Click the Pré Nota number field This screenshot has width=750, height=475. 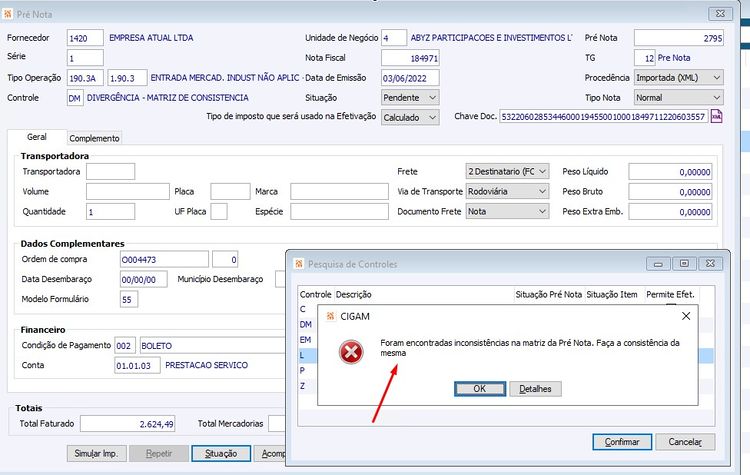[x=678, y=38]
